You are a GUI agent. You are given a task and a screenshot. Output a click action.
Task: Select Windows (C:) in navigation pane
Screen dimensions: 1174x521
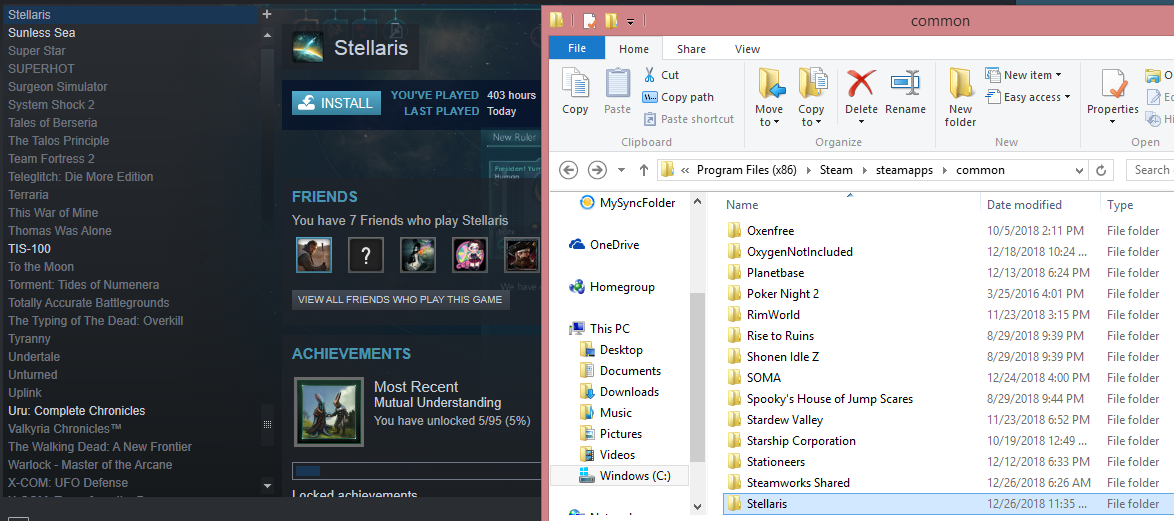click(634, 476)
